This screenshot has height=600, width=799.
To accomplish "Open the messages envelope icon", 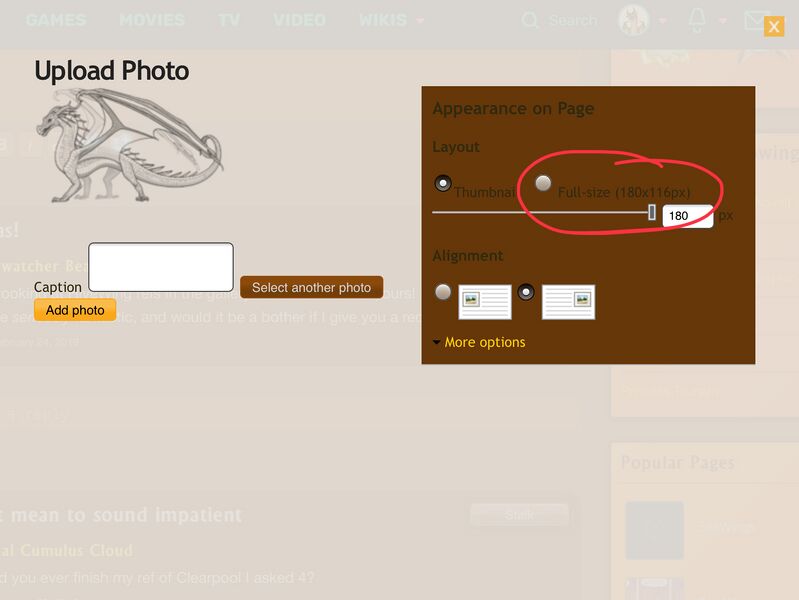I will [x=757, y=20].
